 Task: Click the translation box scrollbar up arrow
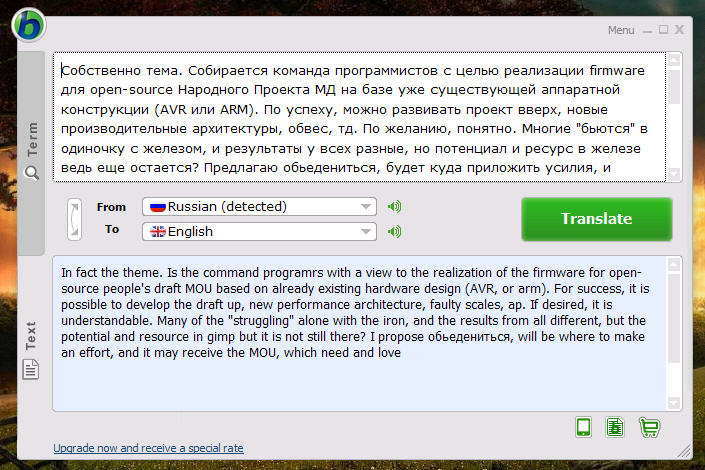click(674, 264)
